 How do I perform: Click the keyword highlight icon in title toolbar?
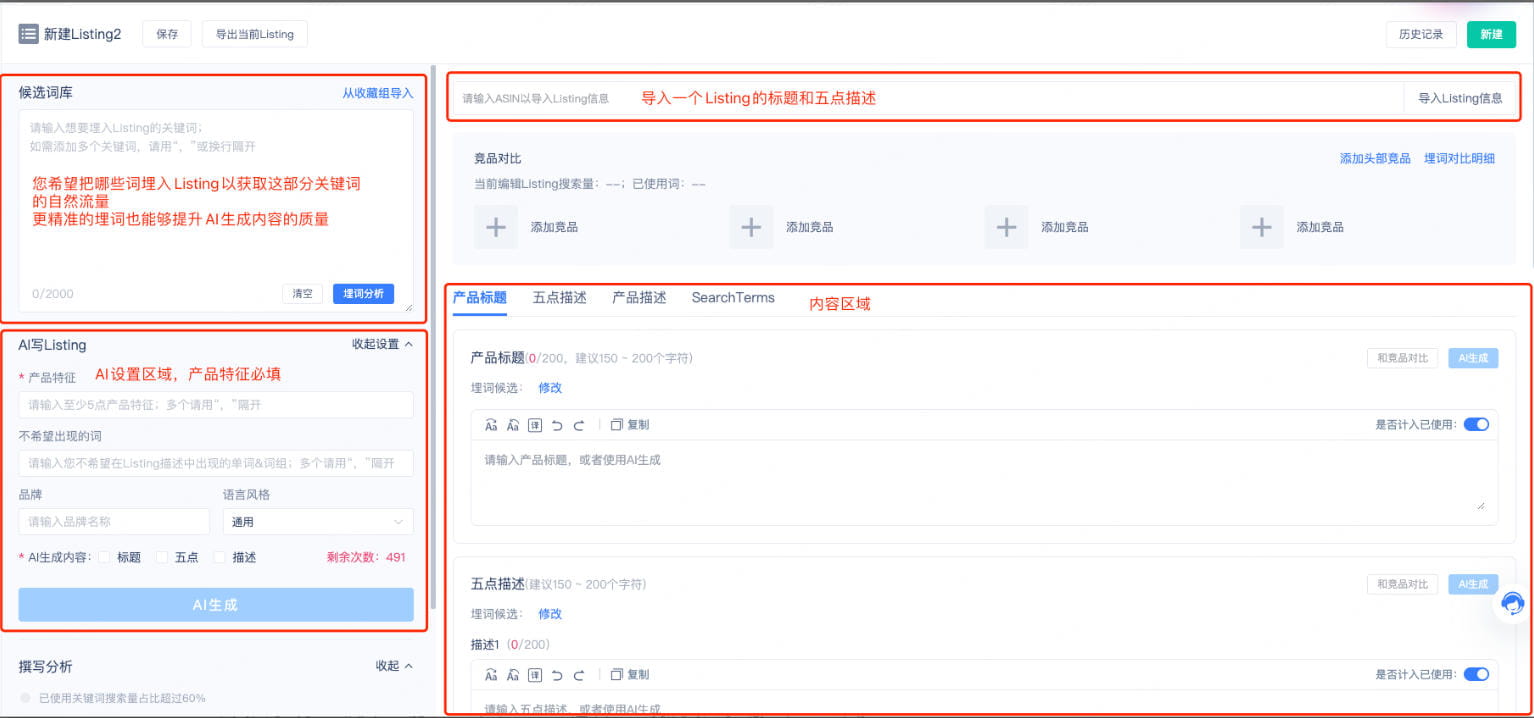(x=536, y=424)
